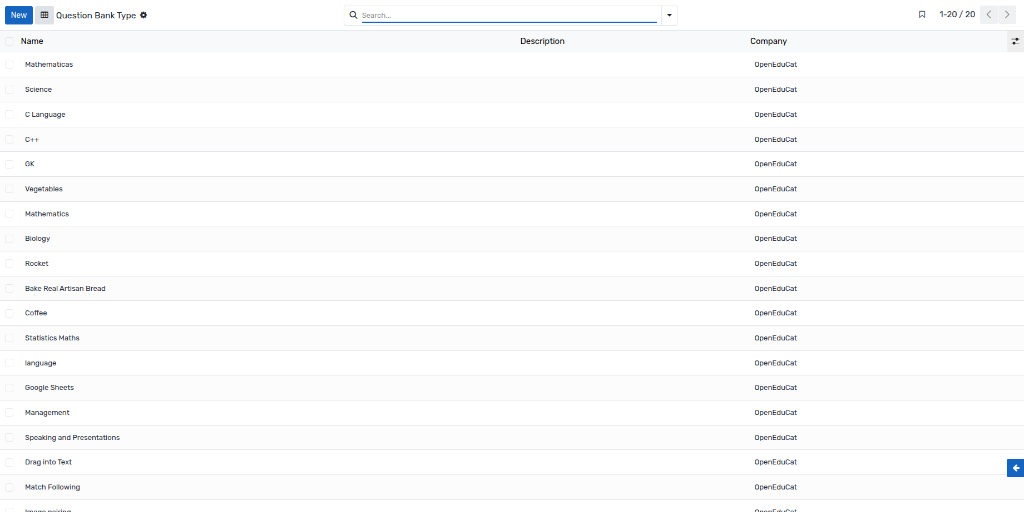This screenshot has height=512, width=1024.
Task: Open the Drag into Text record
Action: coord(48,462)
